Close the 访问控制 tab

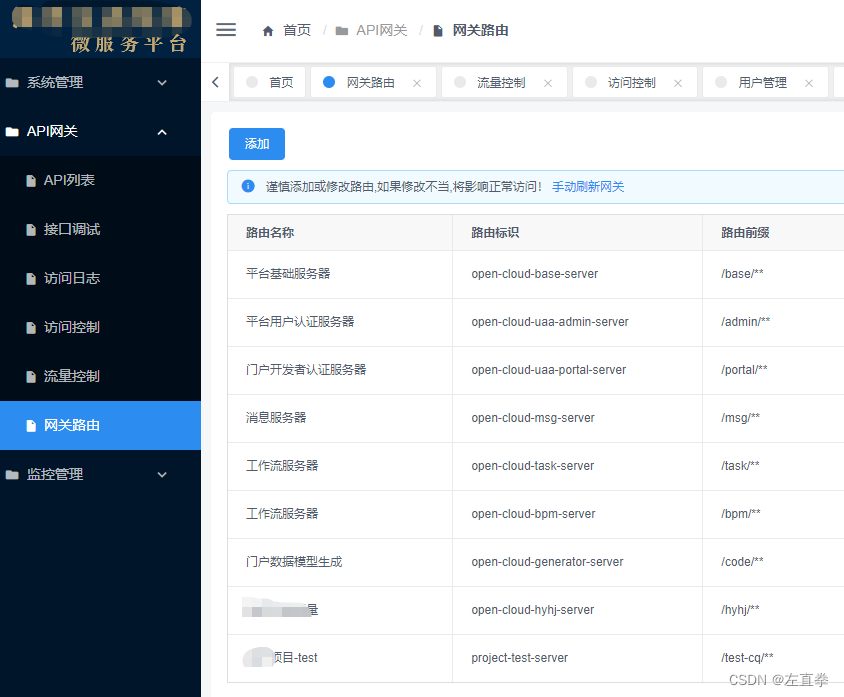tap(677, 82)
